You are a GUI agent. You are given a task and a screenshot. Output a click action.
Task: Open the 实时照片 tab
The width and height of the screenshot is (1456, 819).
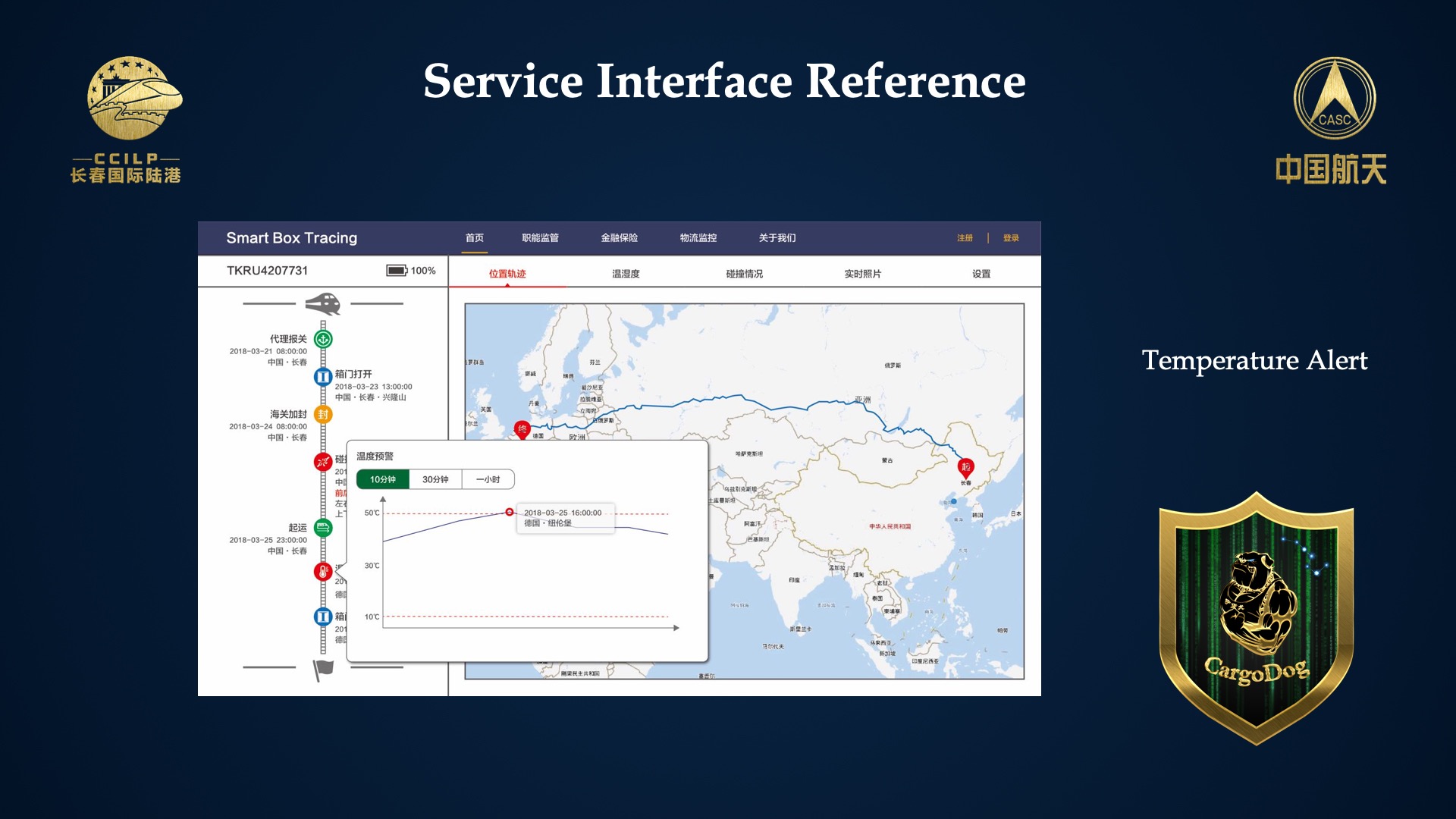click(x=862, y=274)
